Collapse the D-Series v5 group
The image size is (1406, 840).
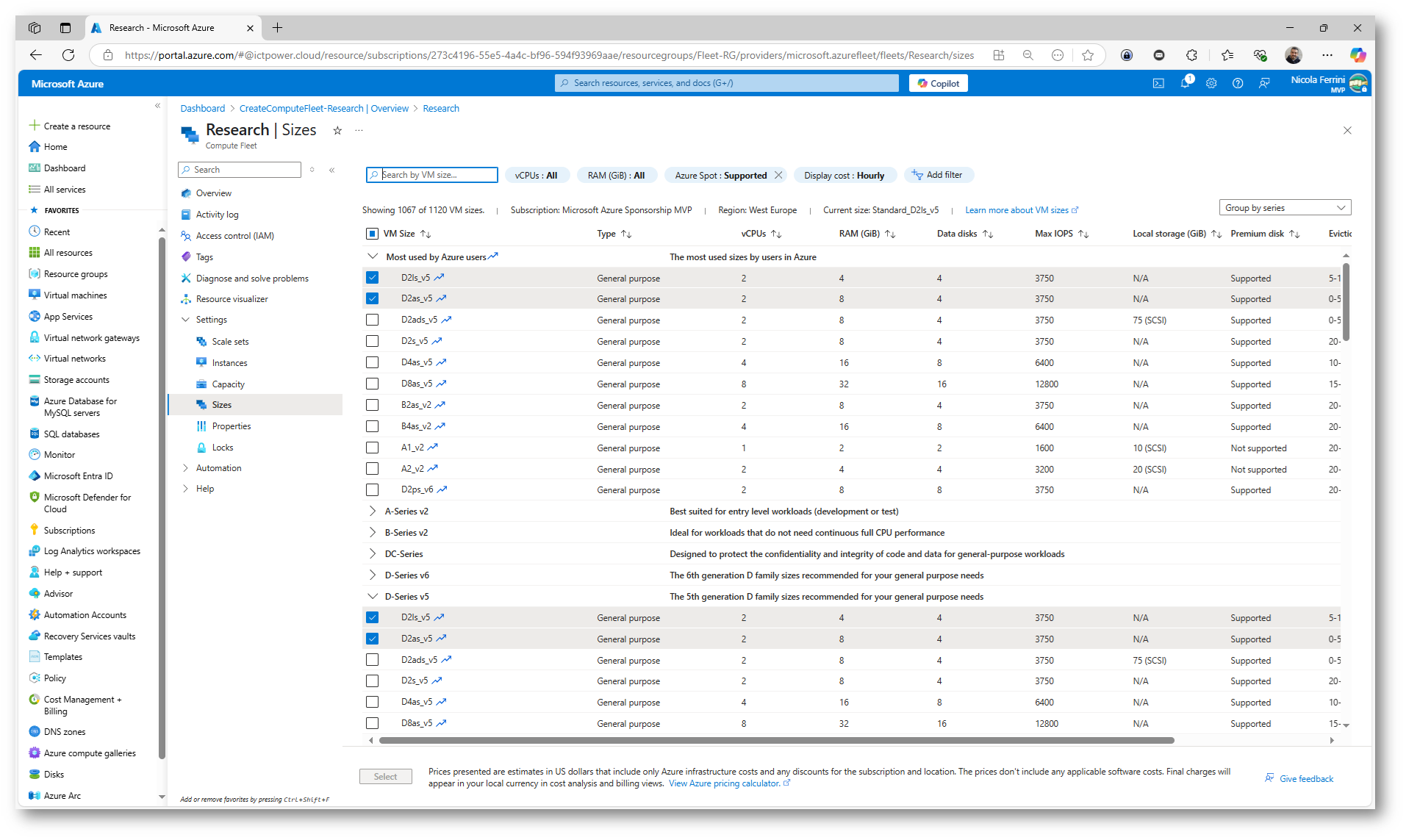click(x=373, y=597)
